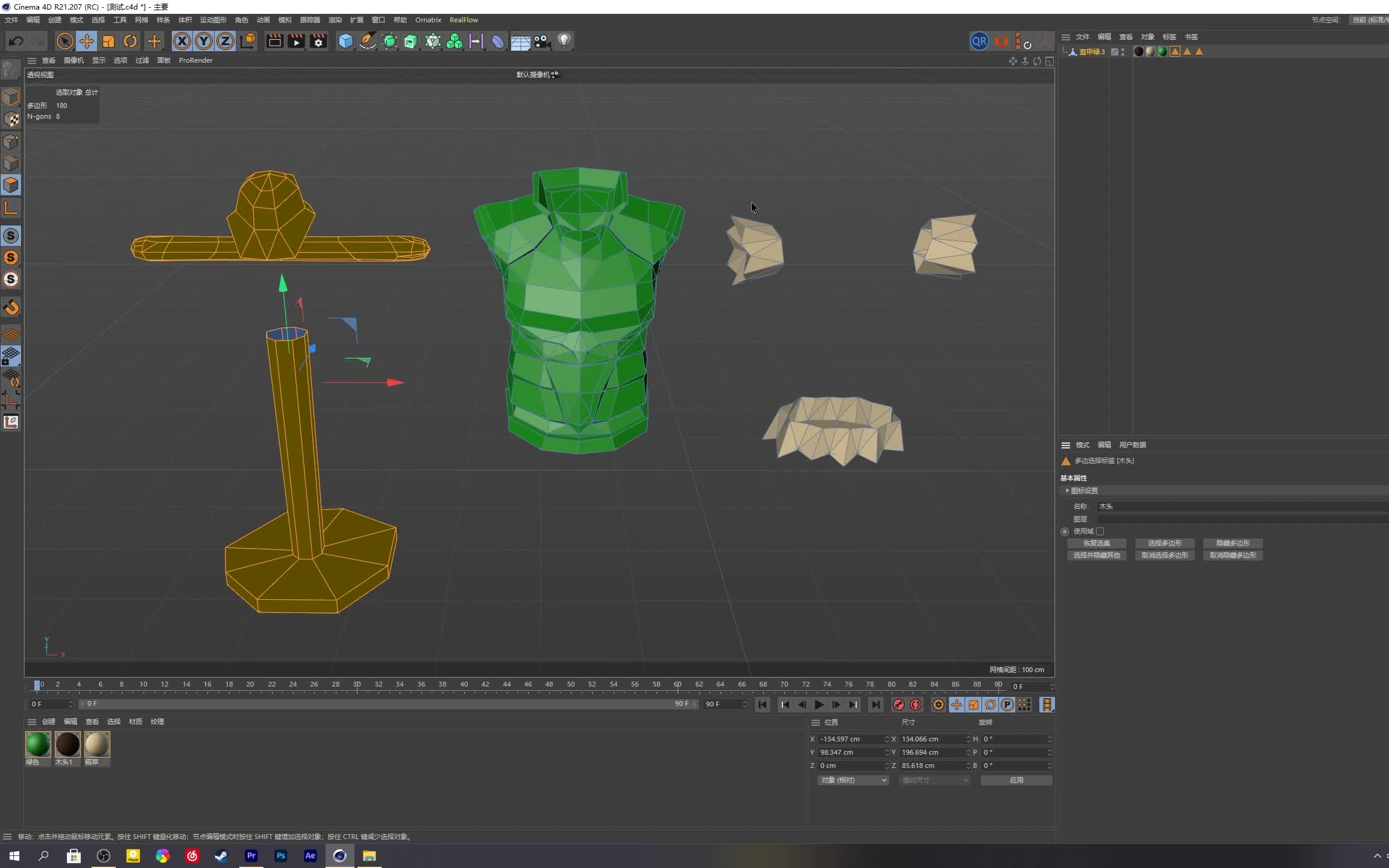Open the viewport 摄像机 menu
Image resolution: width=1389 pixels, height=868 pixels.
coord(74,60)
